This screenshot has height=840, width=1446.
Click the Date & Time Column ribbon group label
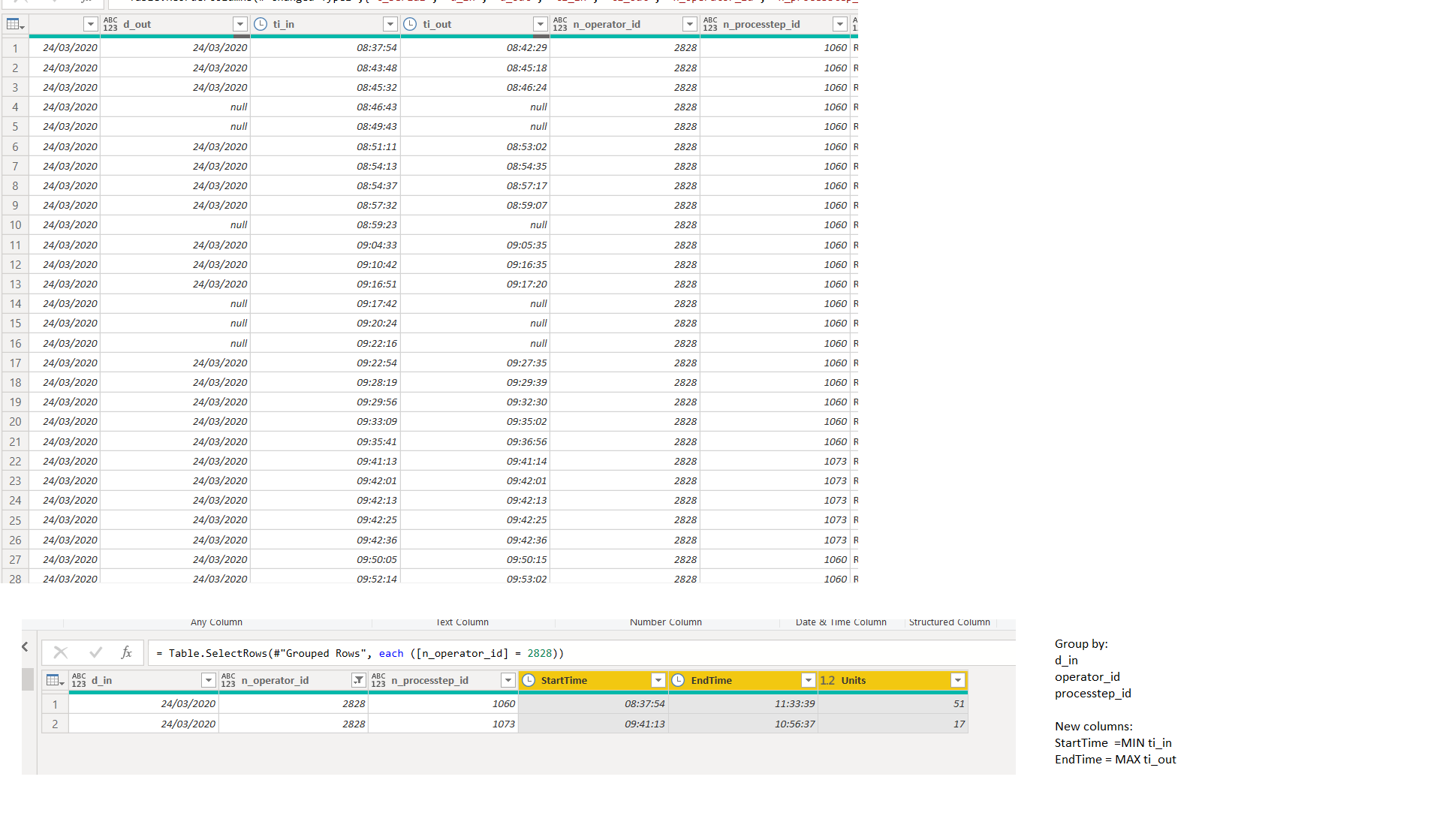click(x=841, y=622)
